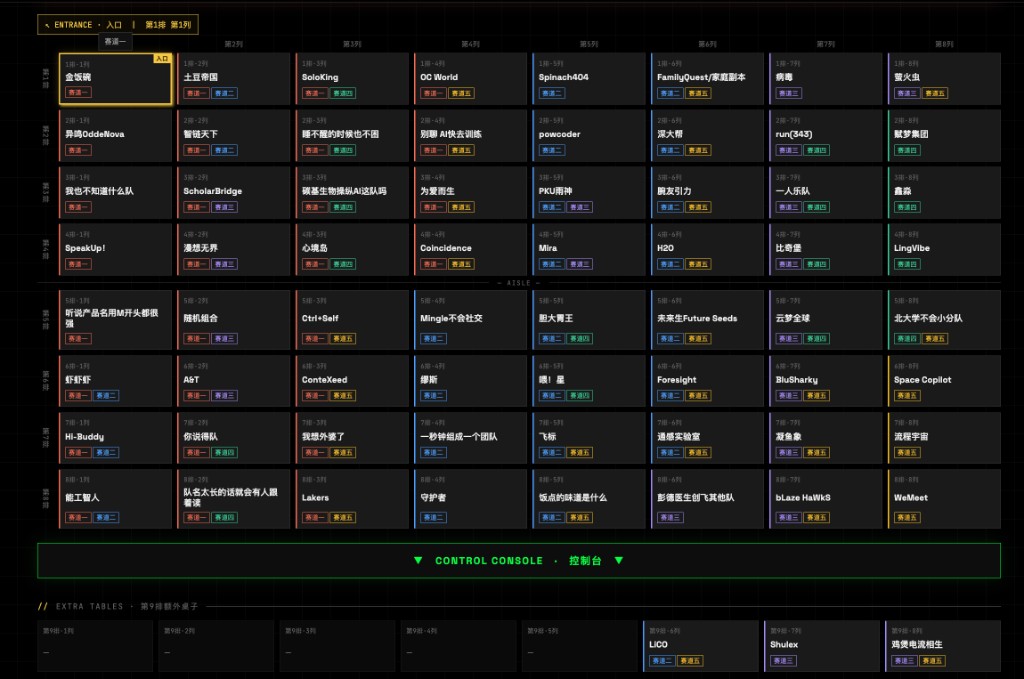This screenshot has height=679, width=1024.
Task: Select the Spinach404 team card
Action: pyautogui.click(x=589, y=79)
